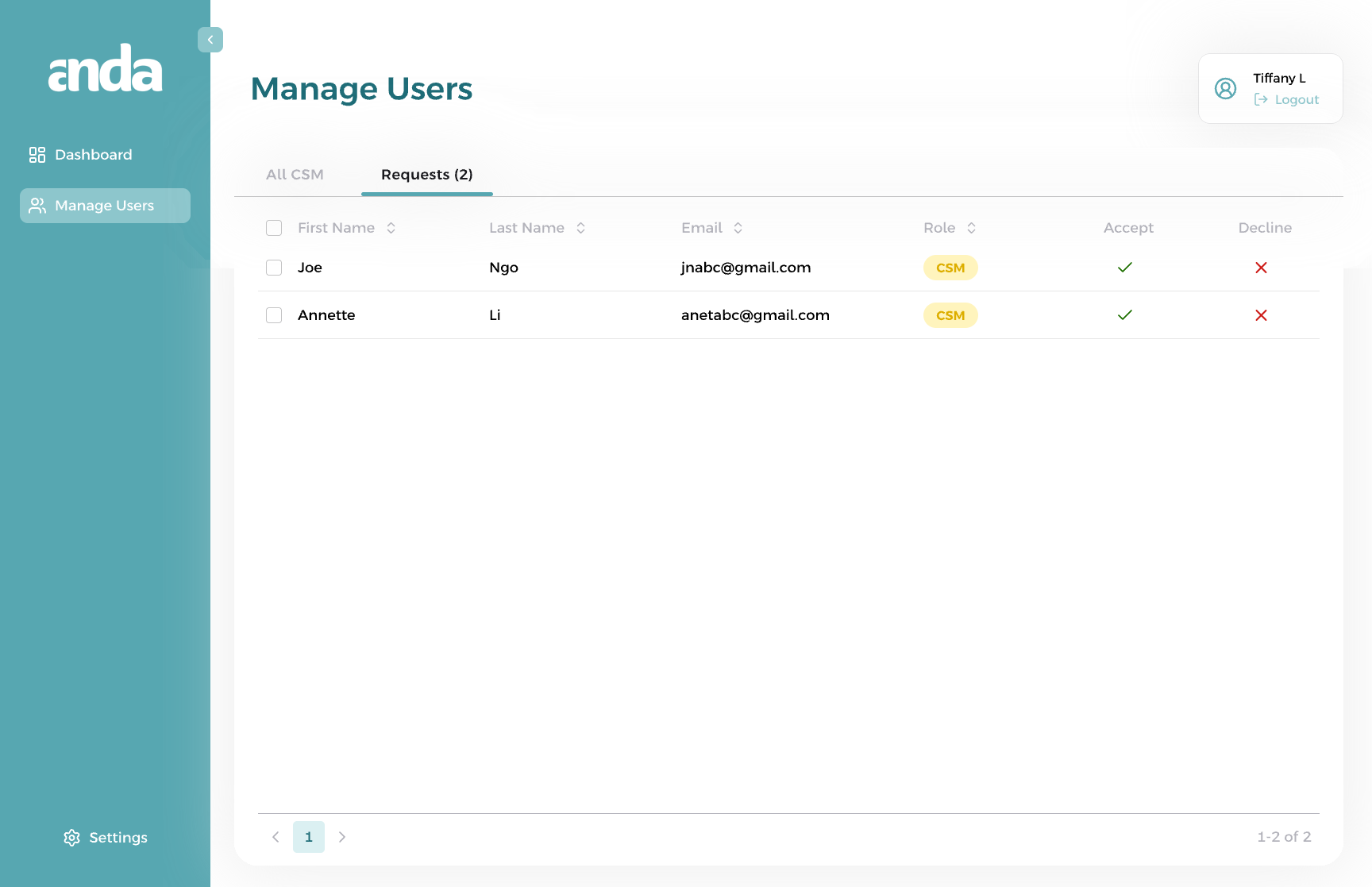
Task: Click the CSM role badge for Joe
Action: click(x=950, y=268)
